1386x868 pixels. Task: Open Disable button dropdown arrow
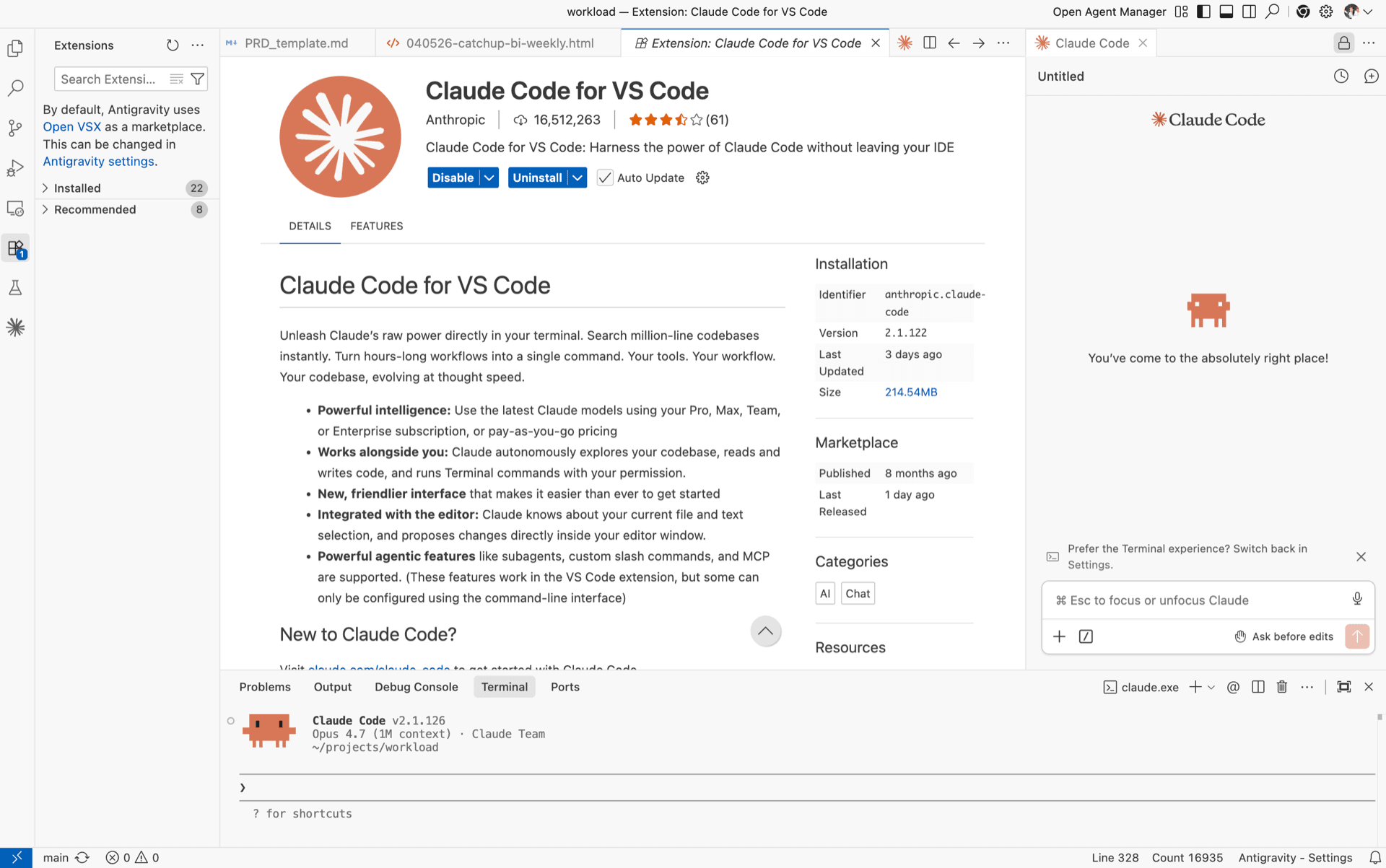pyautogui.click(x=489, y=177)
